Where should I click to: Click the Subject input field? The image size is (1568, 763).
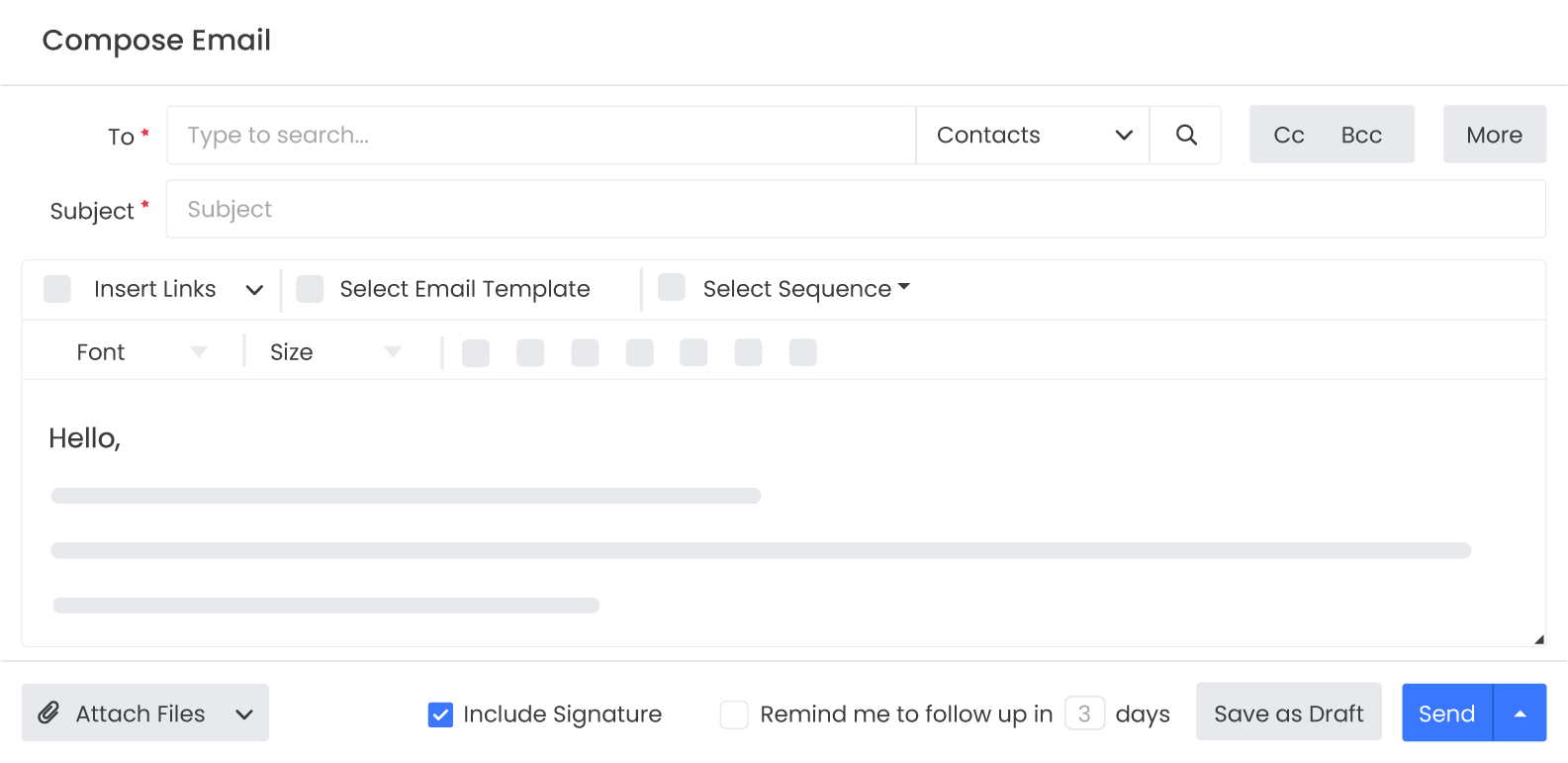[x=855, y=209]
